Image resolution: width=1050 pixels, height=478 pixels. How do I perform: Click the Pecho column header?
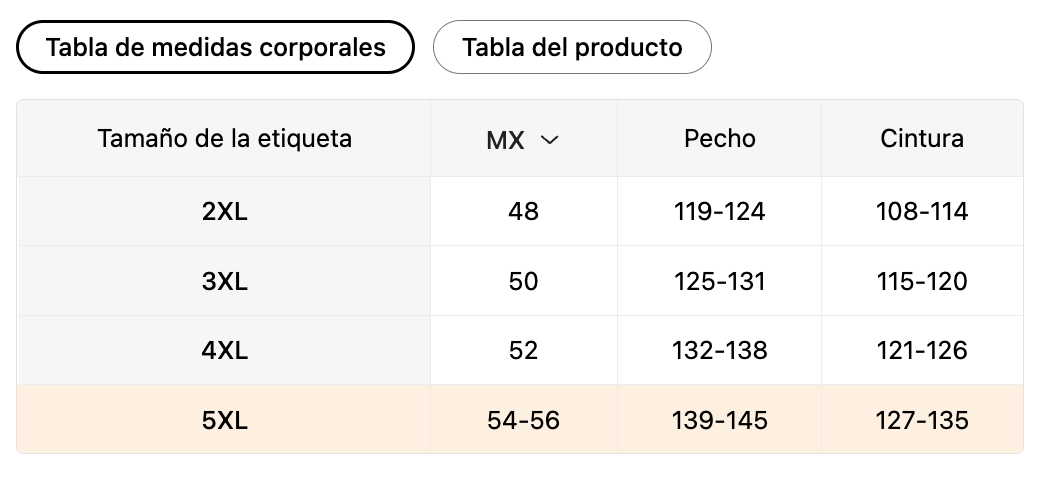pyautogui.click(x=719, y=139)
